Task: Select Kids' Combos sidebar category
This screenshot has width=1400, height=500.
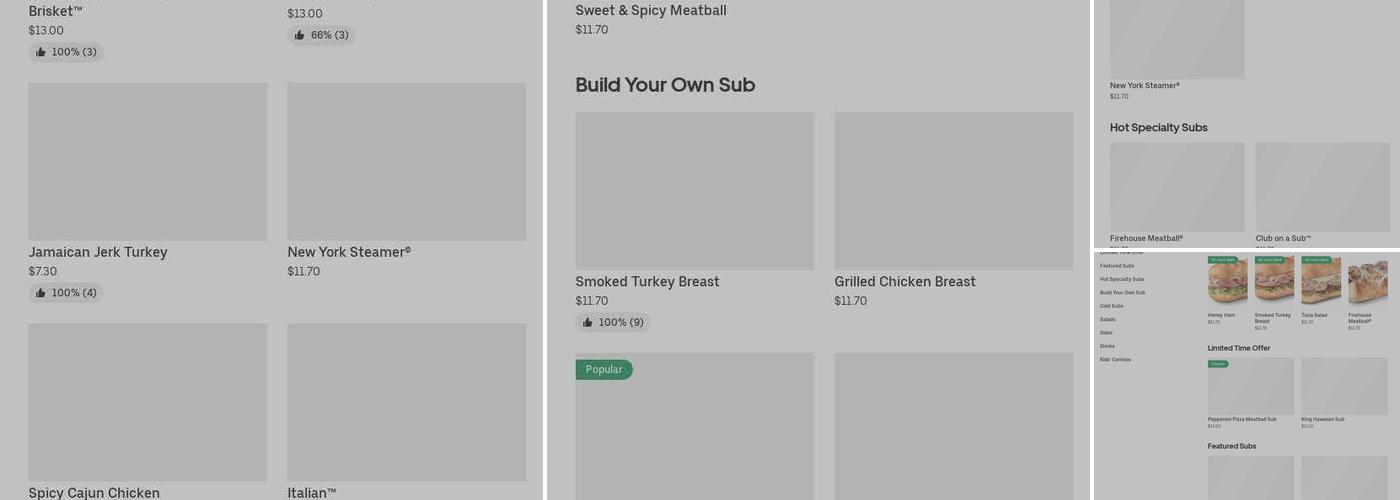Action: tap(1115, 359)
